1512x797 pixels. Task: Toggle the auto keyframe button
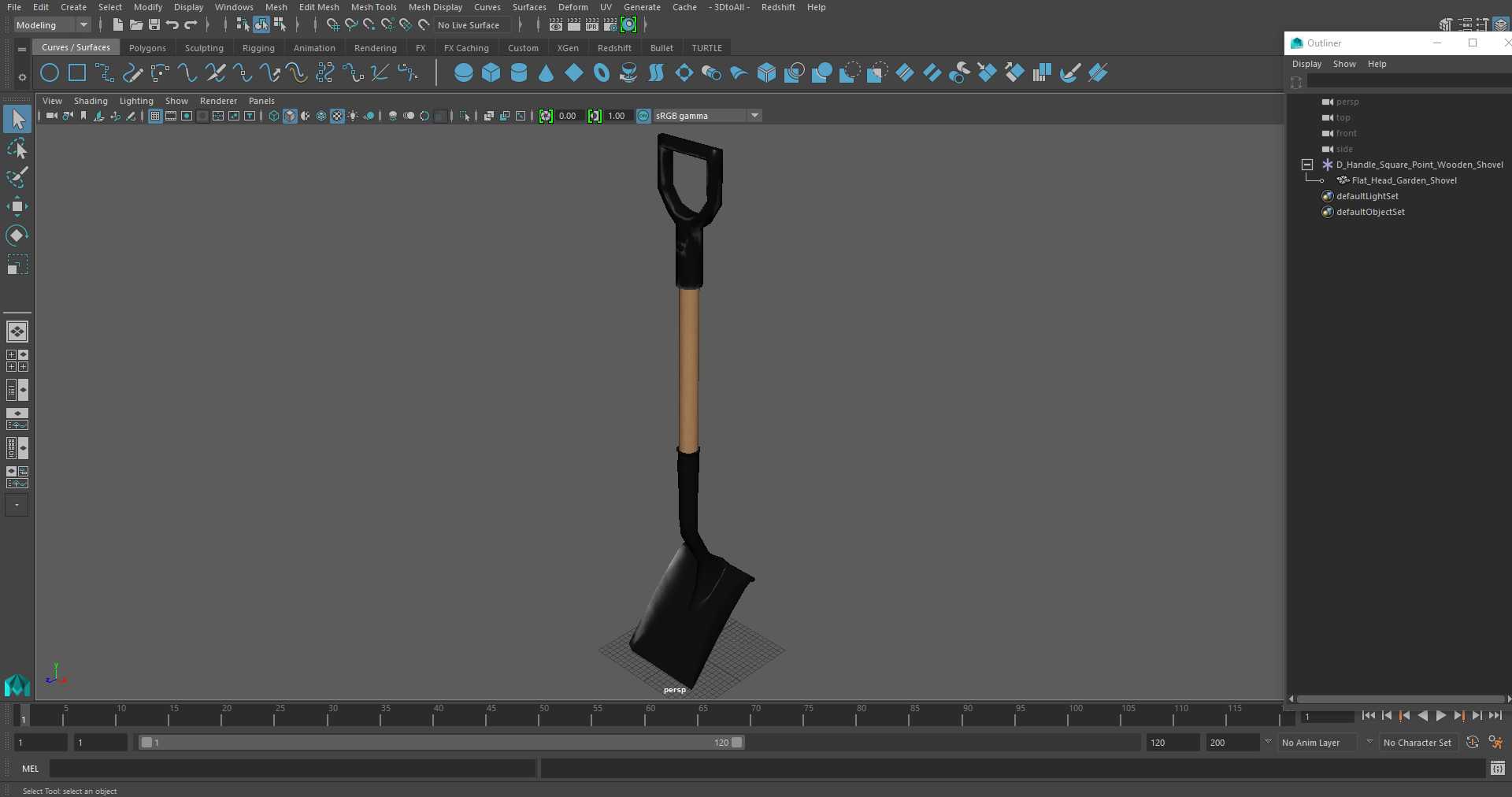[x=1472, y=742]
